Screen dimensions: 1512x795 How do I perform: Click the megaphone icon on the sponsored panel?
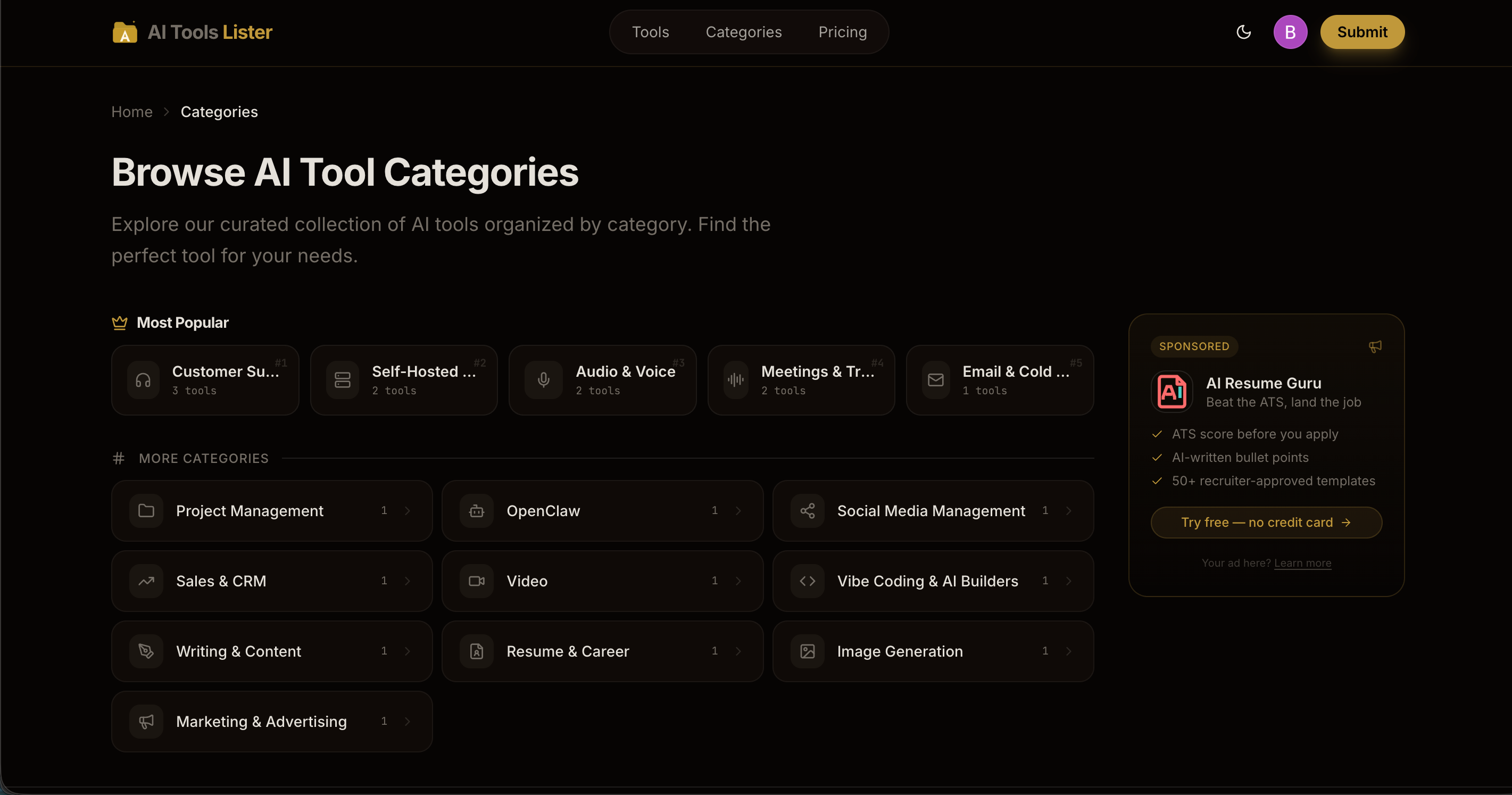[x=1375, y=346]
